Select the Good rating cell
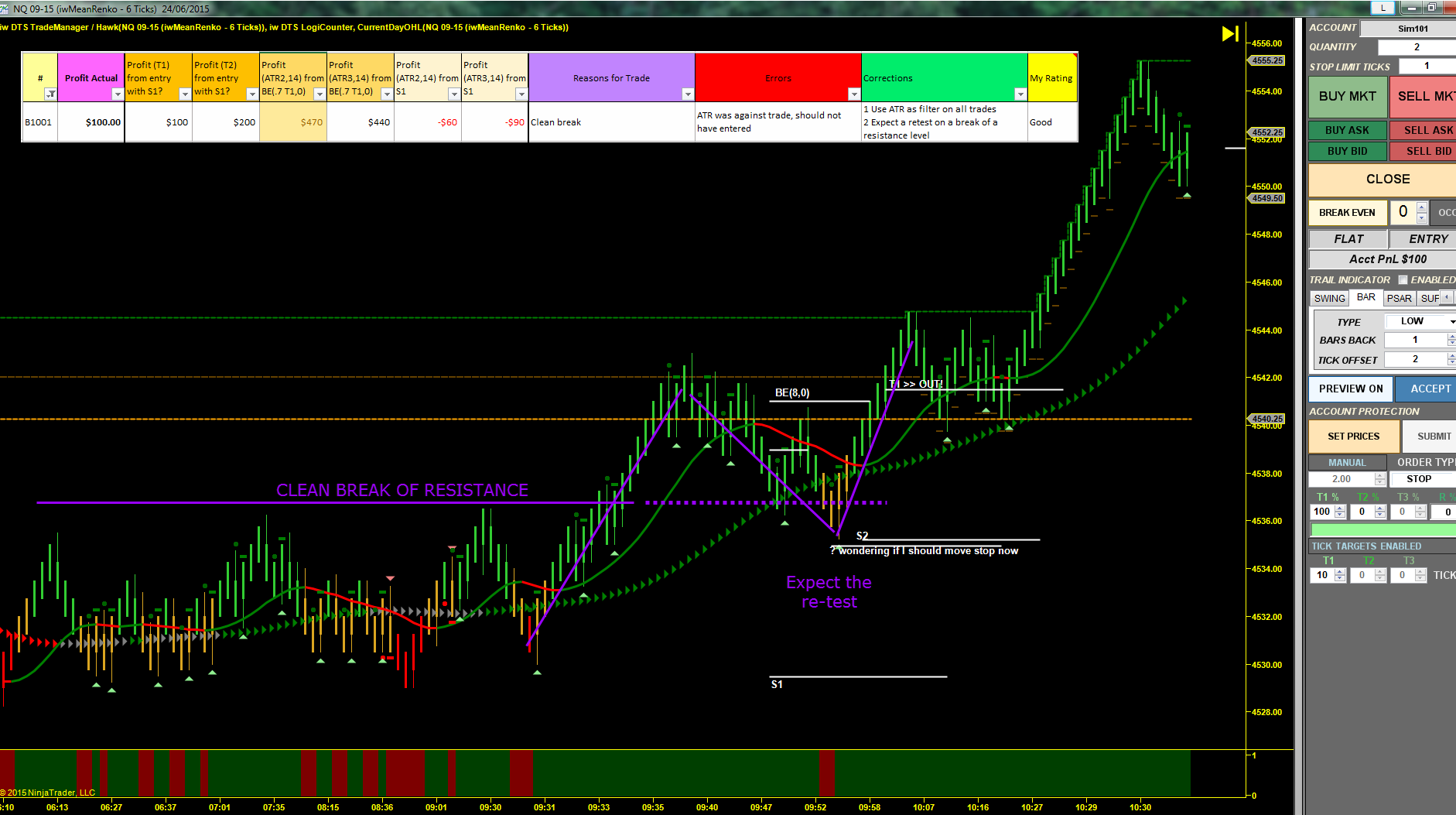 pyautogui.click(x=1052, y=122)
